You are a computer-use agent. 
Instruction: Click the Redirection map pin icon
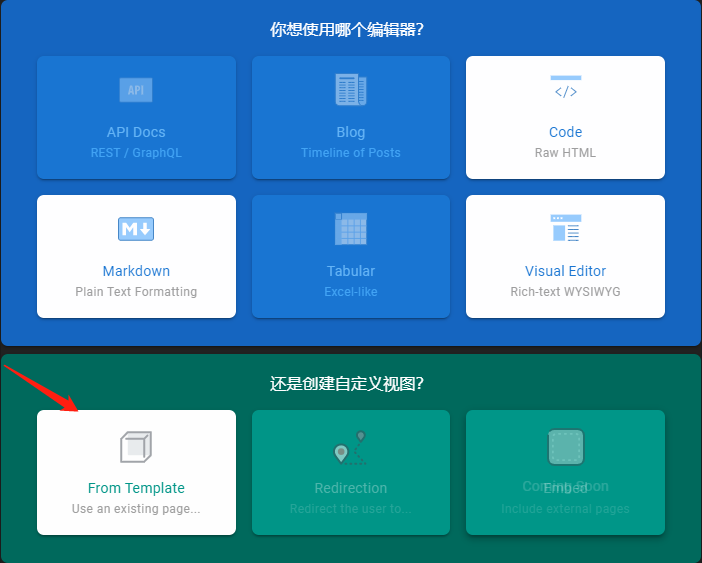point(351,449)
